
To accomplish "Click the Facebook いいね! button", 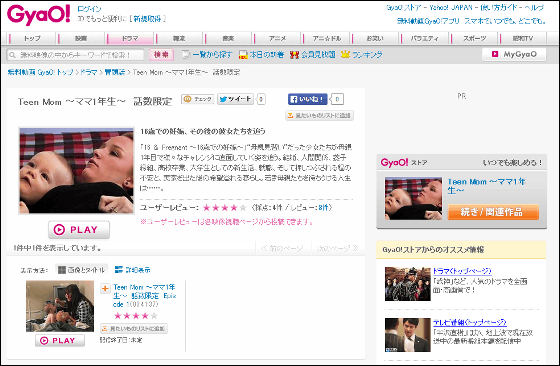I will (308, 99).
